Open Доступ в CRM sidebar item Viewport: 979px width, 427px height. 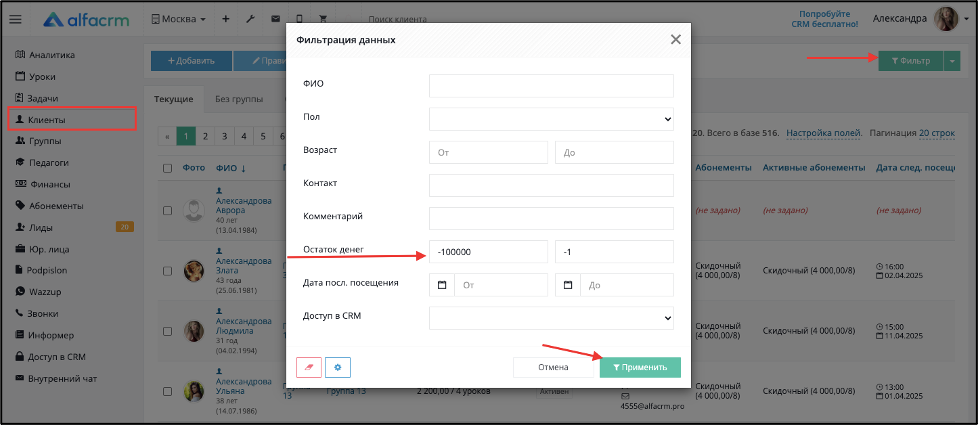(x=50, y=357)
